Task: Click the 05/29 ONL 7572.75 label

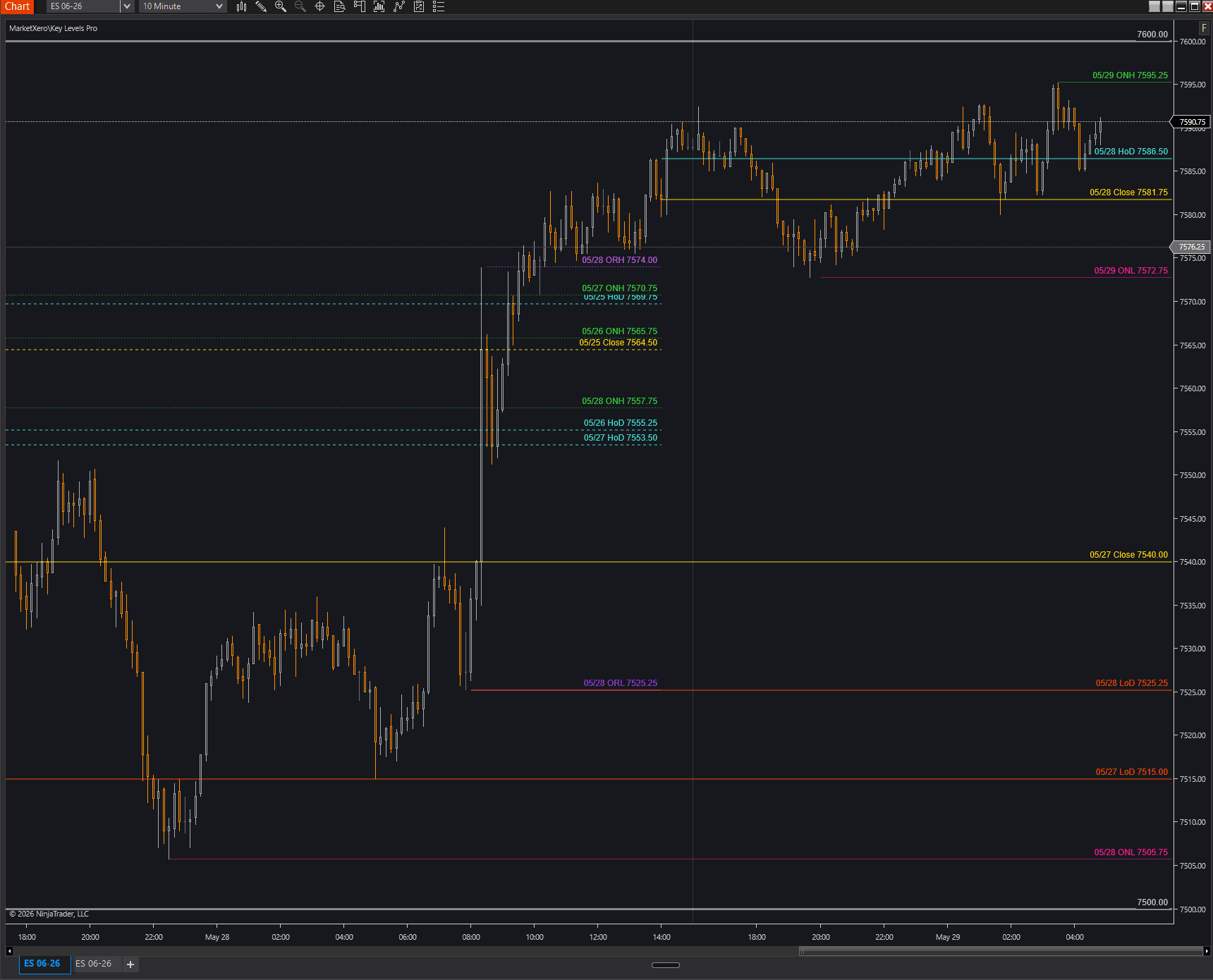Action: click(1130, 271)
